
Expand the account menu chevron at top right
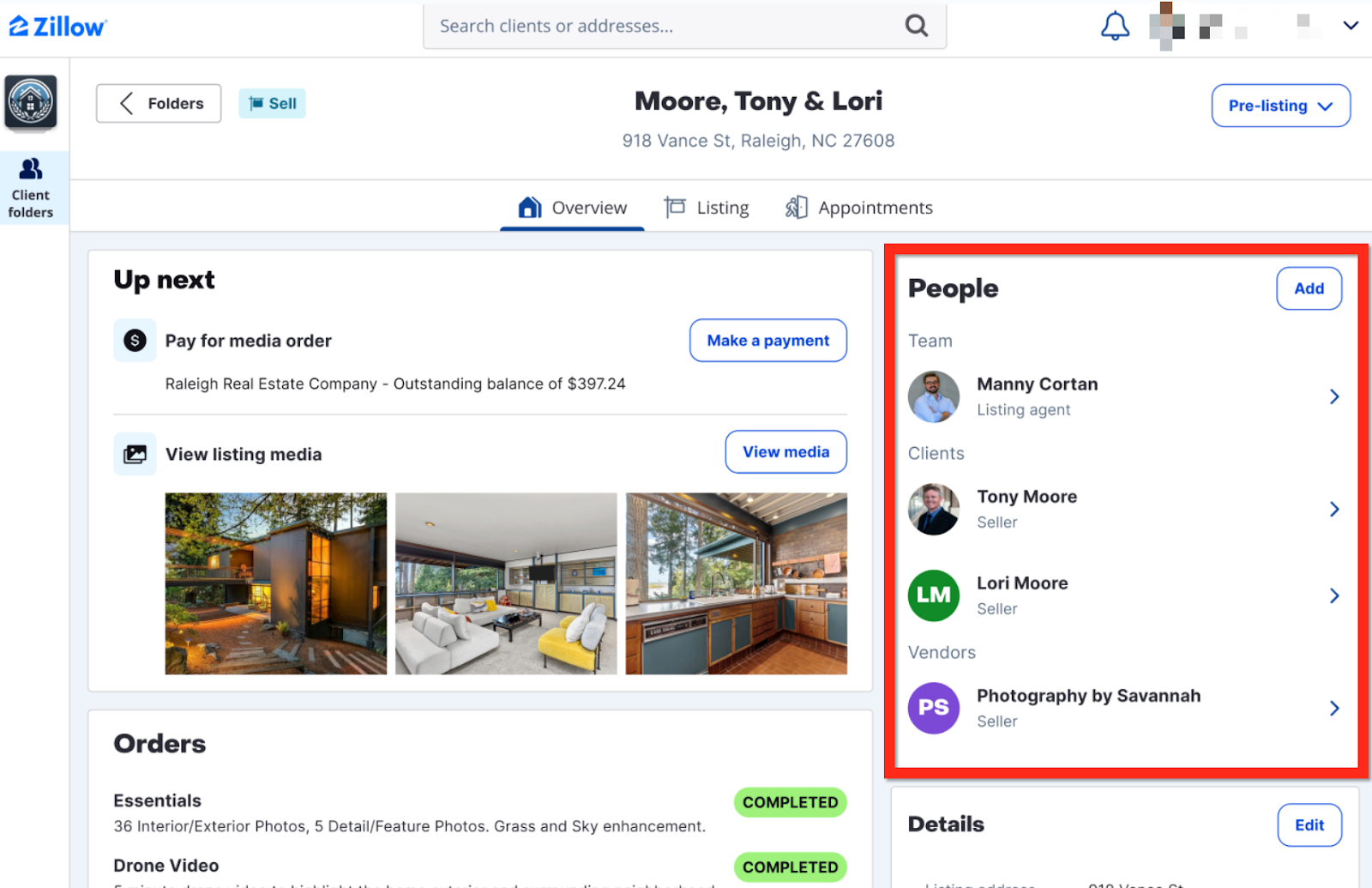click(x=1351, y=26)
